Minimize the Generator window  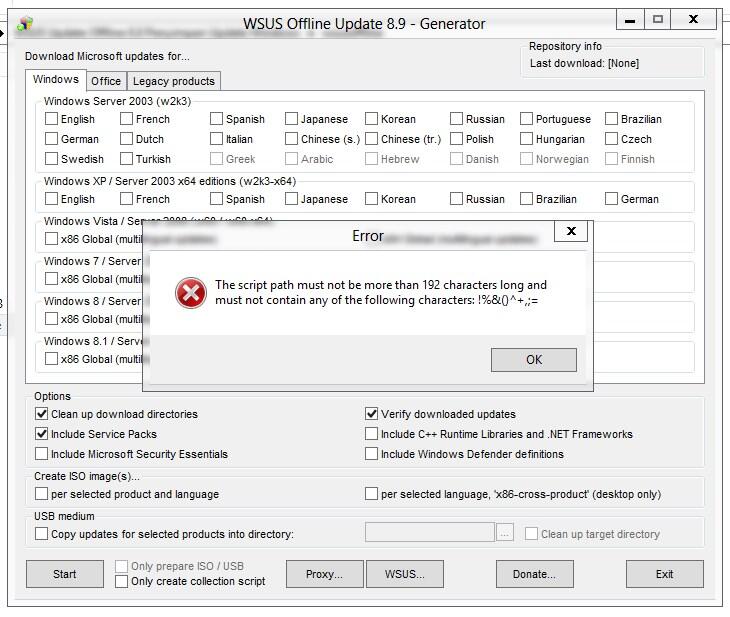click(x=630, y=20)
